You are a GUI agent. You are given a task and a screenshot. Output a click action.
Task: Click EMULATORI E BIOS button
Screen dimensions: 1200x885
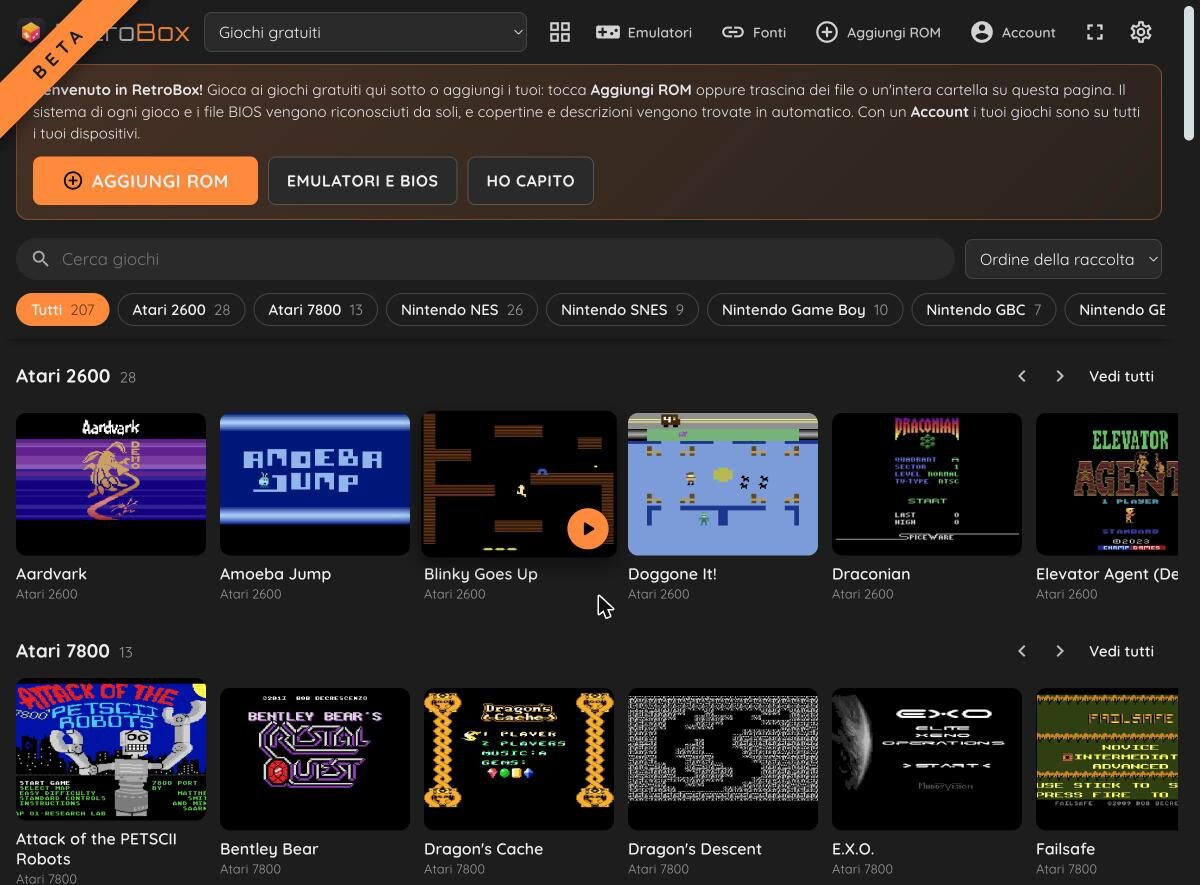pos(362,181)
